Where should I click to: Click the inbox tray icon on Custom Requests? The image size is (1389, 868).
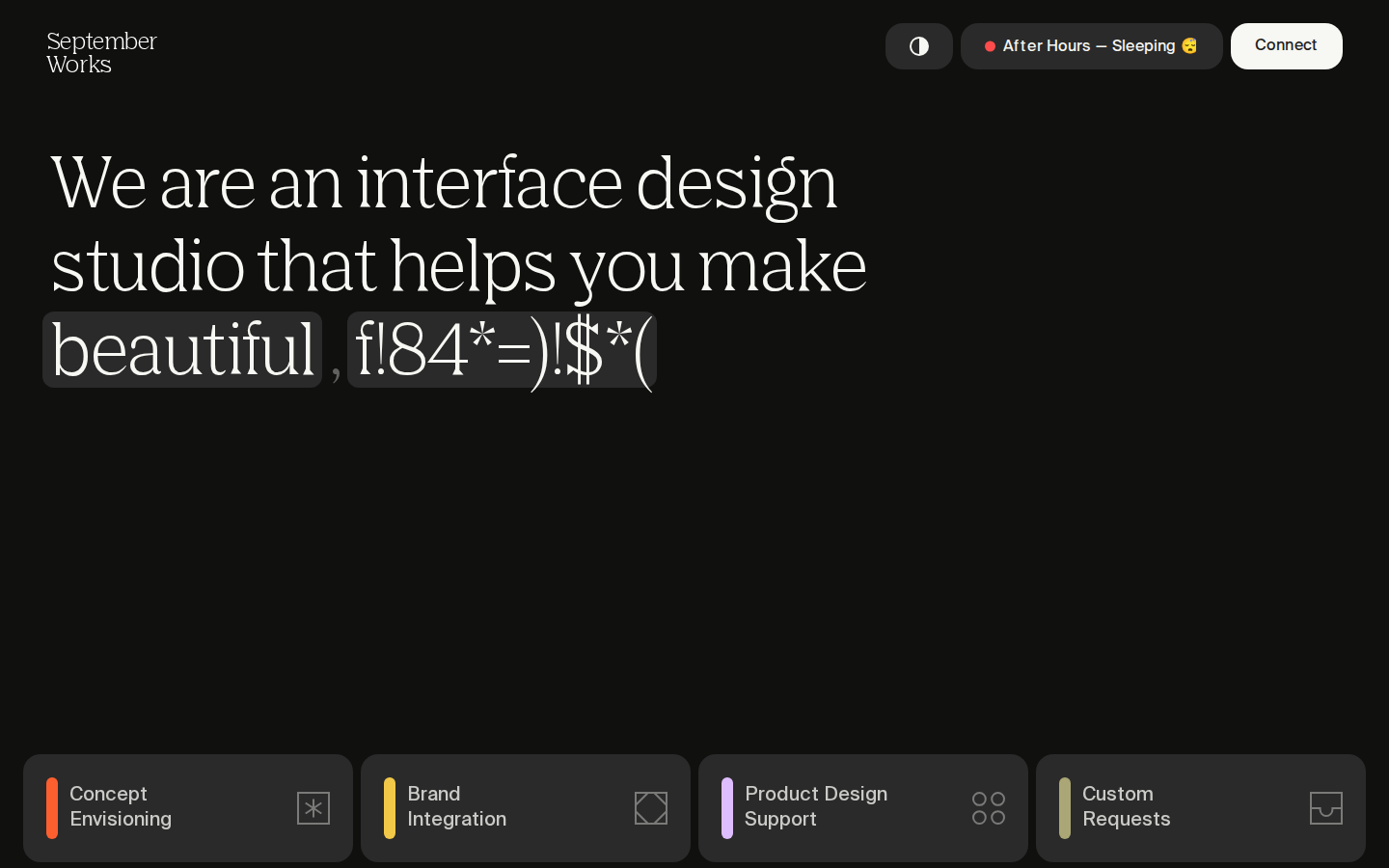click(x=1326, y=808)
